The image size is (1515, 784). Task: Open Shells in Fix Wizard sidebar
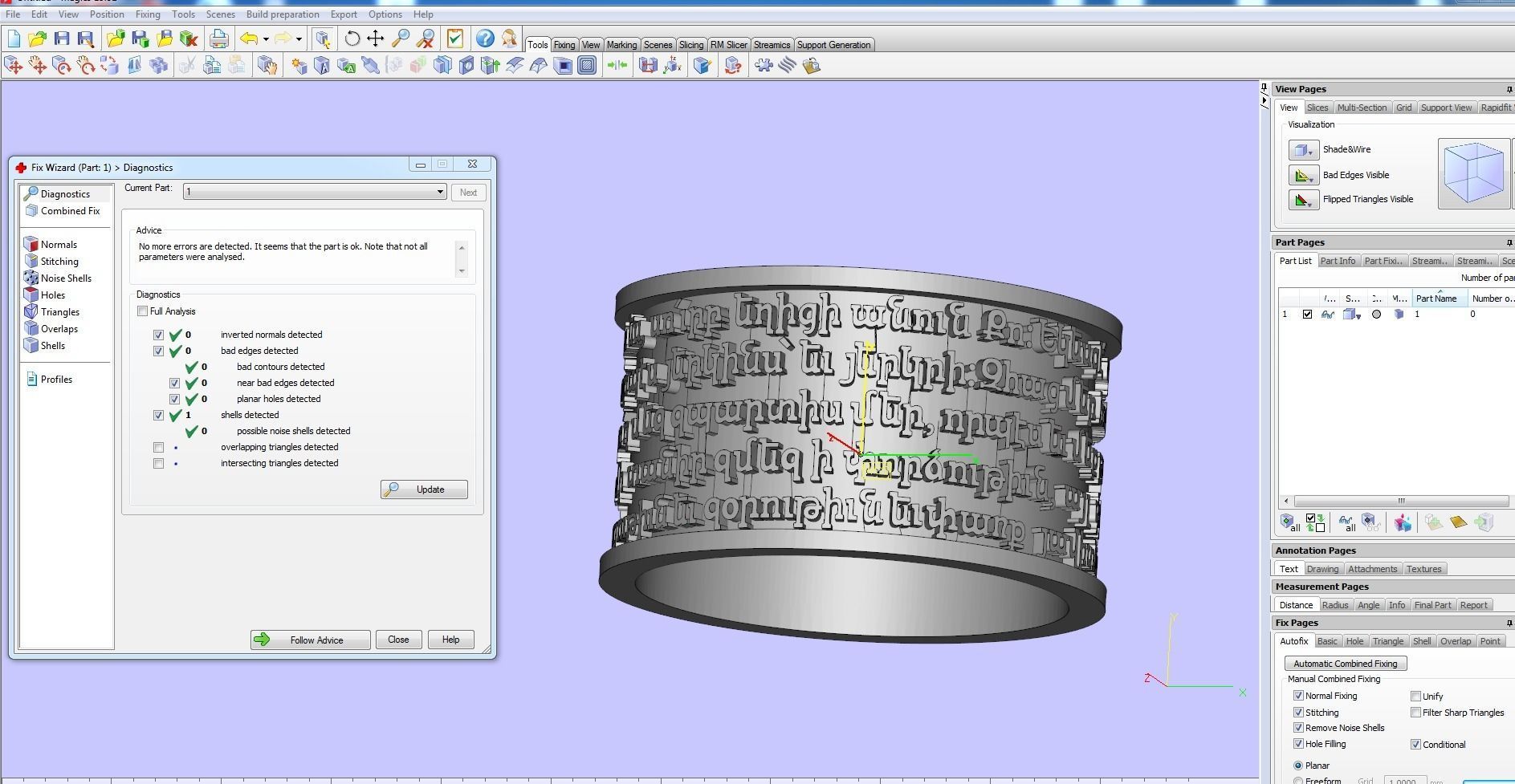click(53, 346)
